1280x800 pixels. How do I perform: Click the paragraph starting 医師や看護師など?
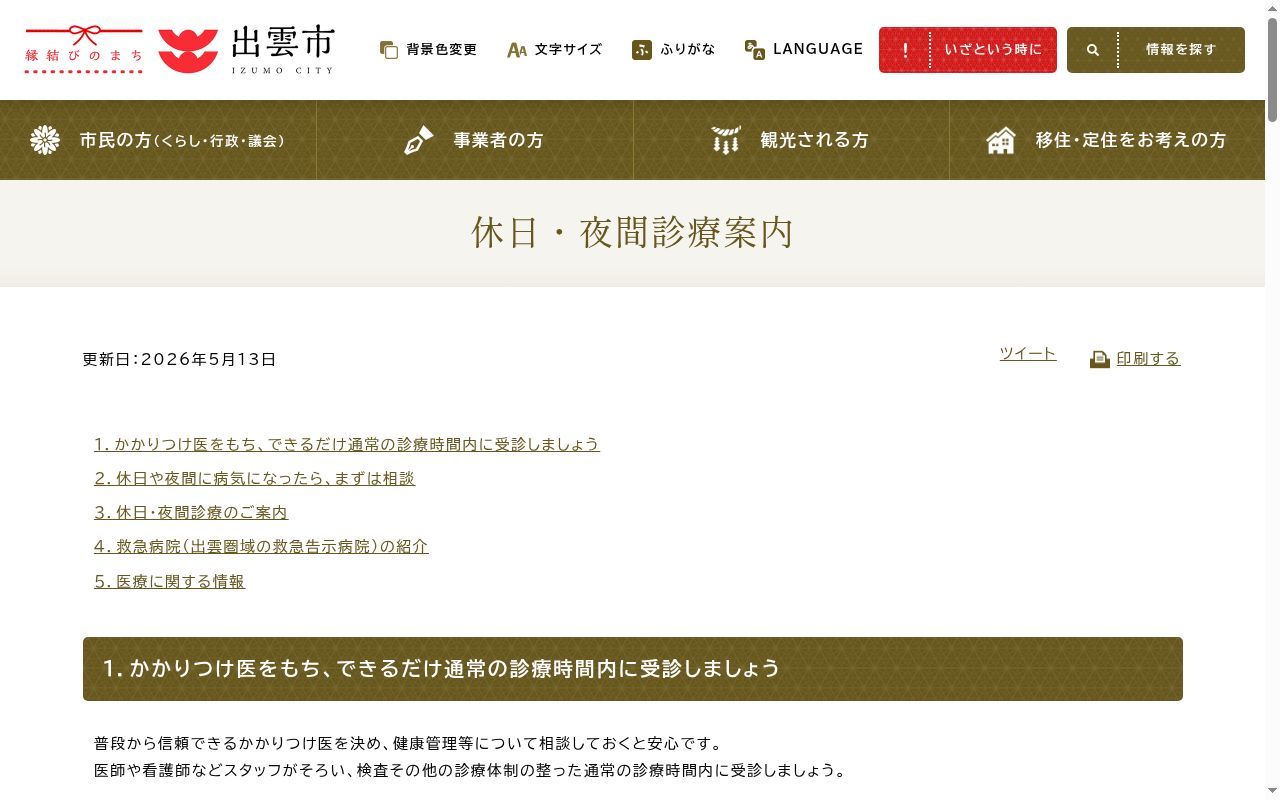pos(470,771)
